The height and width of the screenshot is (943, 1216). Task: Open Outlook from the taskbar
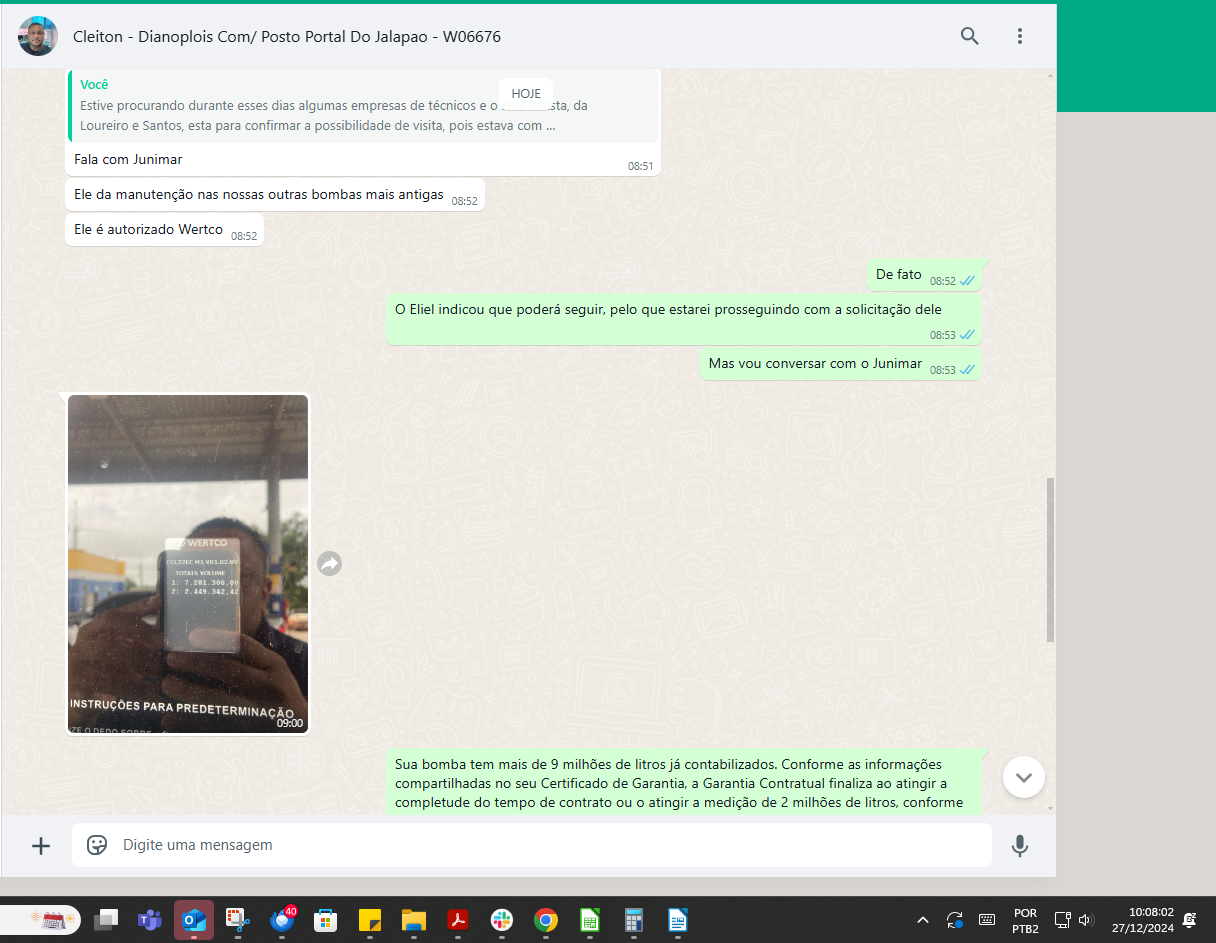[193, 920]
